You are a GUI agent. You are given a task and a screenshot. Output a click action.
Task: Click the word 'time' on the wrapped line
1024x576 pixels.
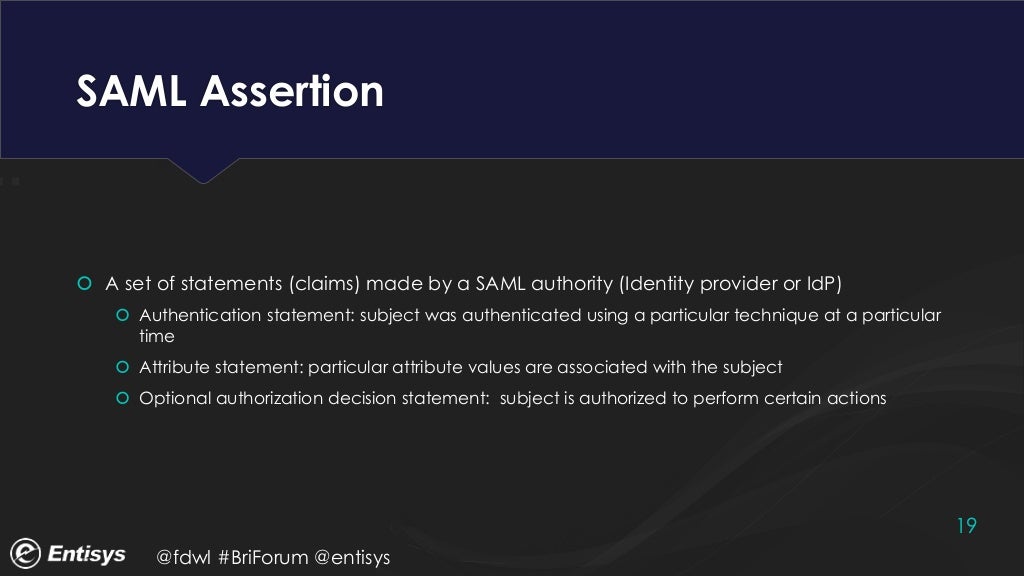(x=157, y=336)
